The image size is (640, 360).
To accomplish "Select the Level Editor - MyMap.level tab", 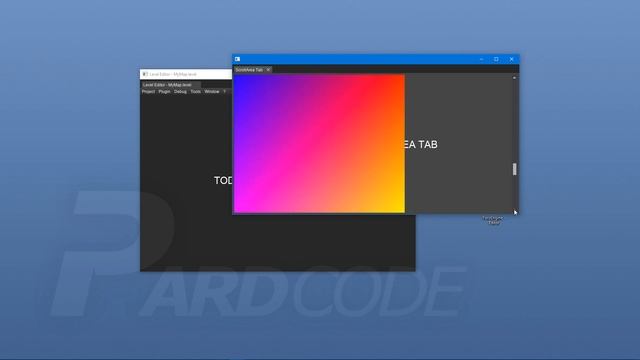I will pos(170,85).
